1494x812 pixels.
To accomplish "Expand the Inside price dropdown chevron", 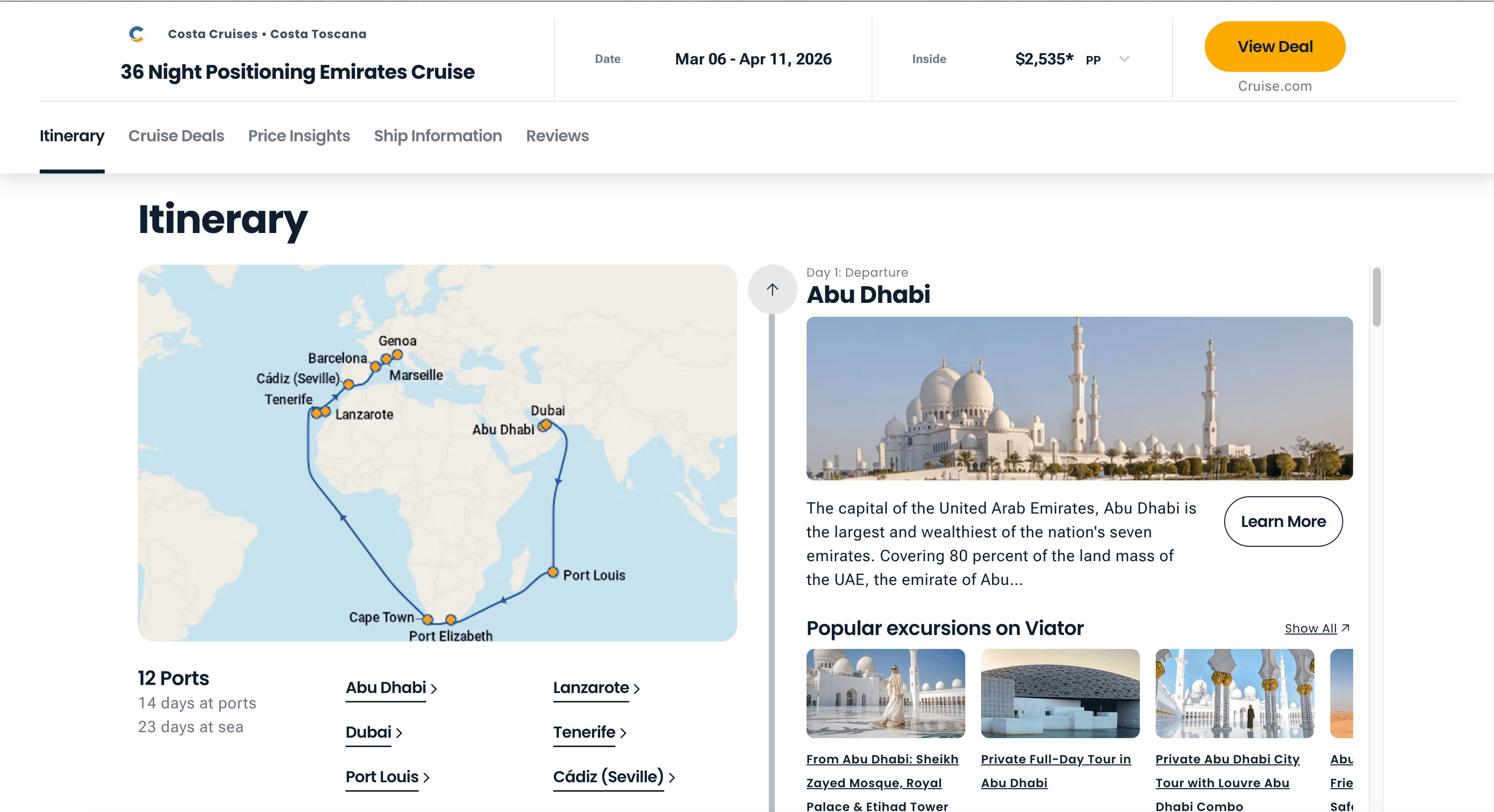I will 1124,59.
